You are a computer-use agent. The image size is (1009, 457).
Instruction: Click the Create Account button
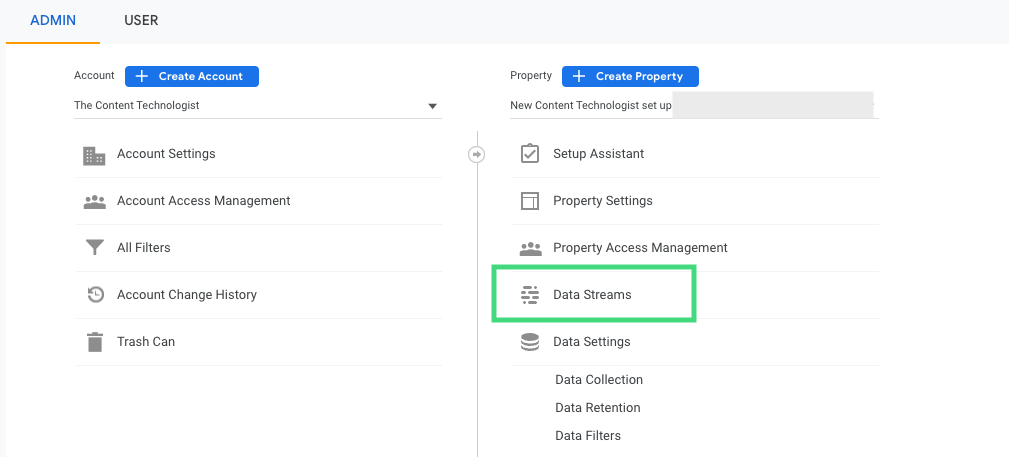[192, 76]
